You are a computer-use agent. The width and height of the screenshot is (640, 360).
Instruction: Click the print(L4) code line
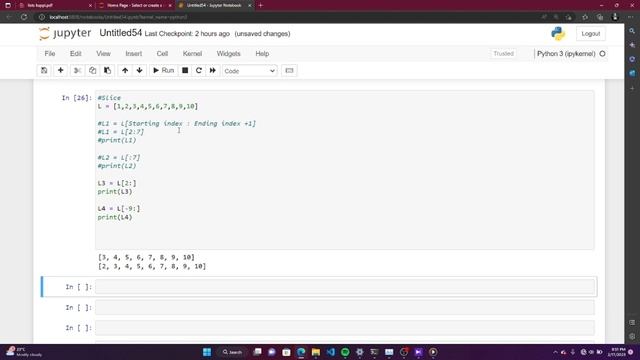[115, 217]
